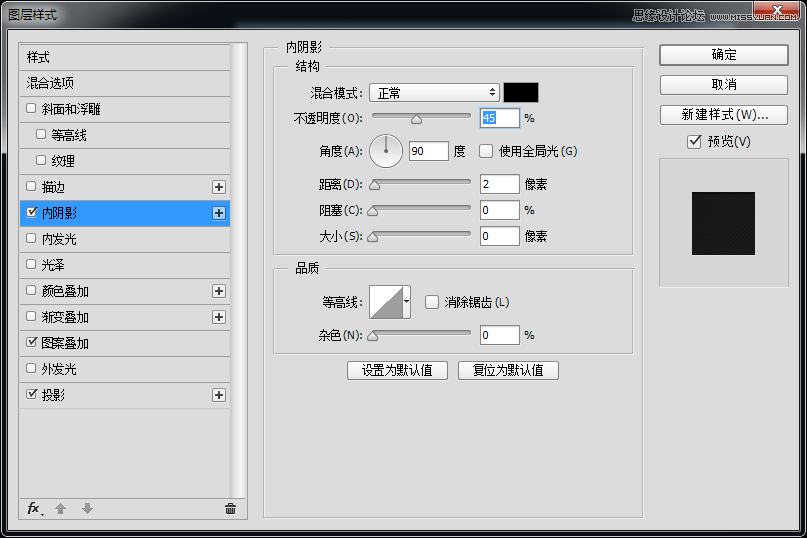The height and width of the screenshot is (538, 807).
Task: Add another 投影 effect with its plus icon
Action: coord(219,395)
